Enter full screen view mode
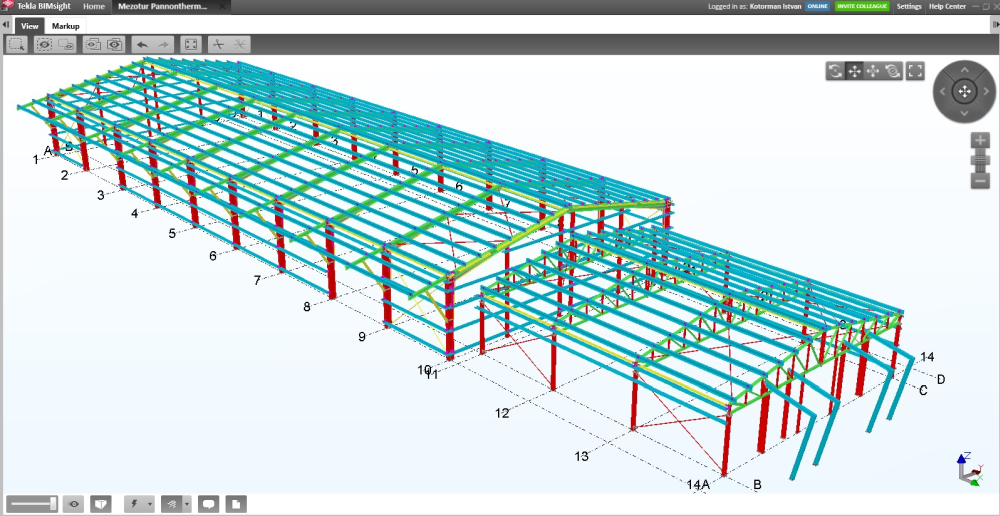The image size is (1000, 516). (x=915, y=70)
